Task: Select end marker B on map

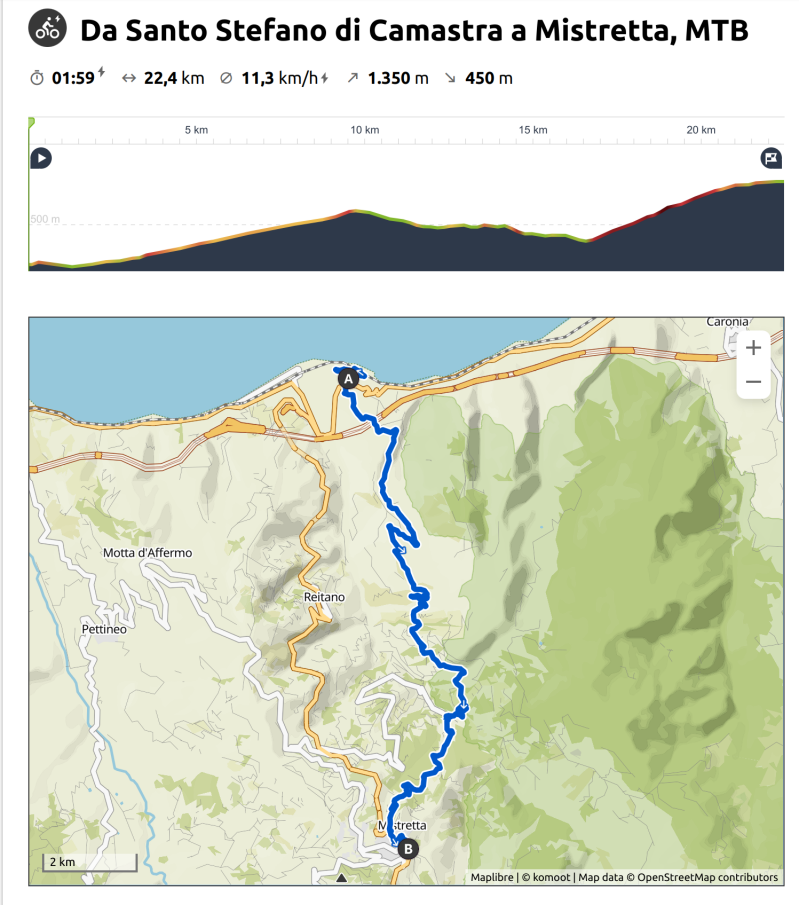Action: [407, 849]
